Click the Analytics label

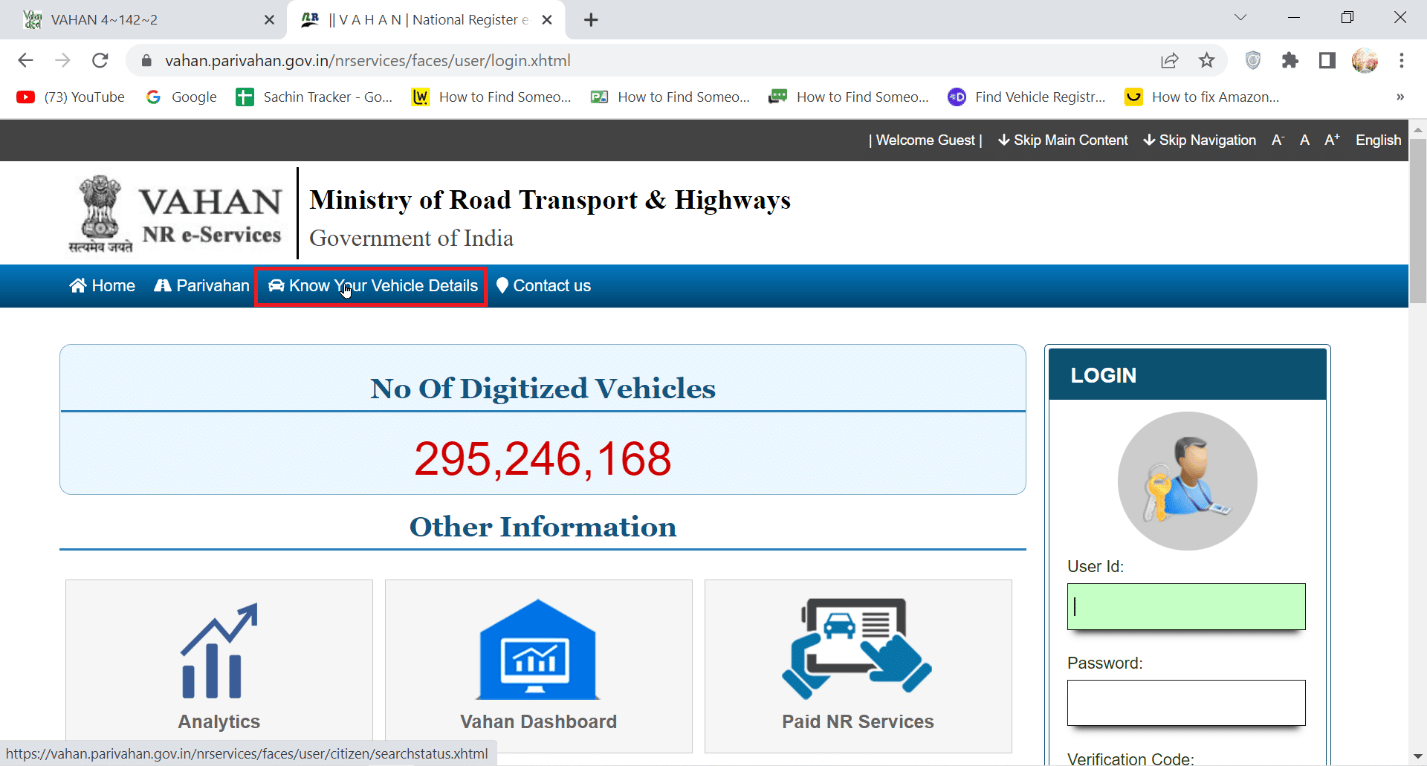219,722
